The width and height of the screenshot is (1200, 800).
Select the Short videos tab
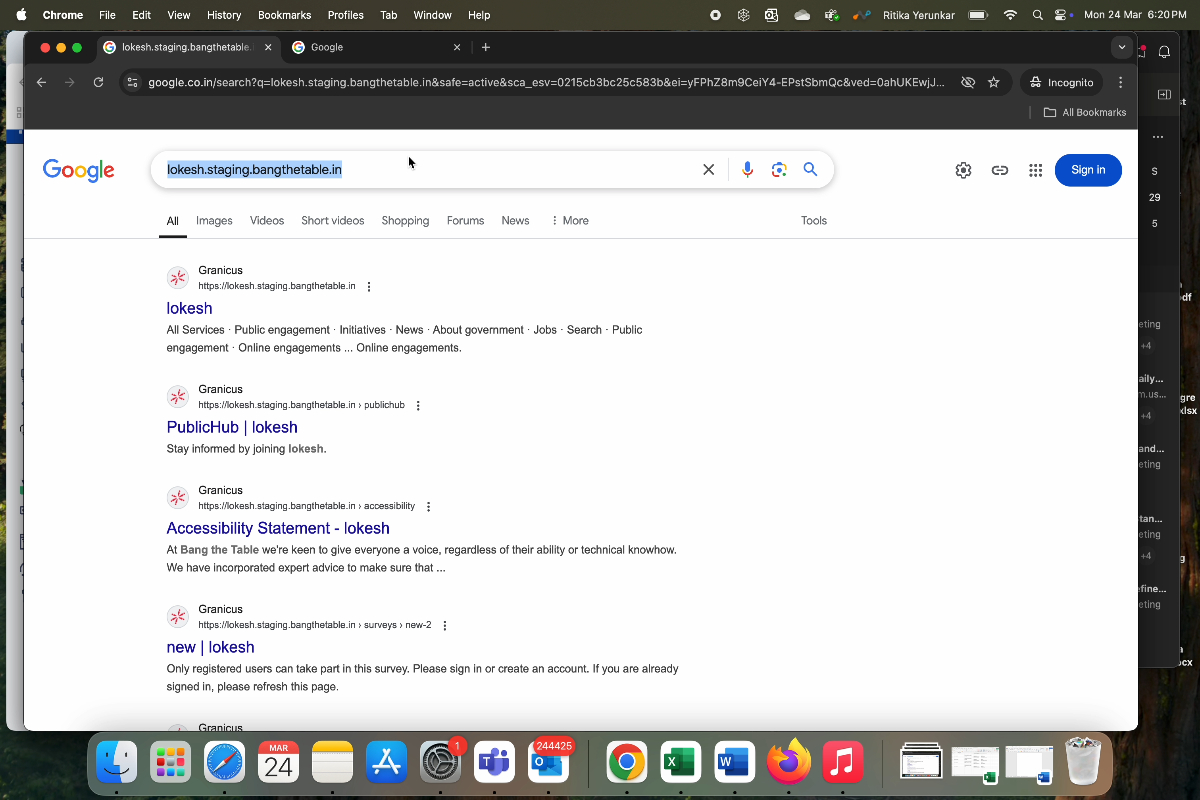(x=332, y=221)
